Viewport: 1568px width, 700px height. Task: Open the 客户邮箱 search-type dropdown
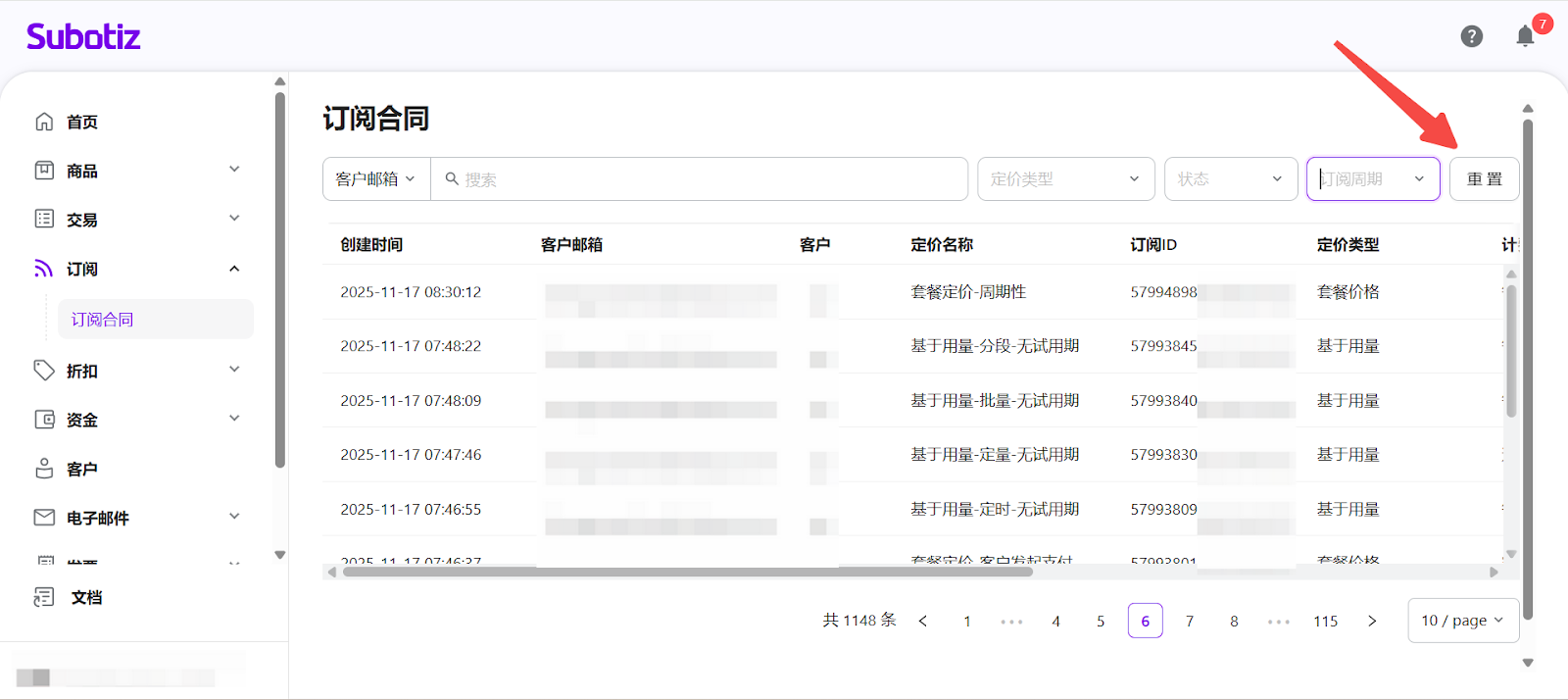(x=376, y=179)
